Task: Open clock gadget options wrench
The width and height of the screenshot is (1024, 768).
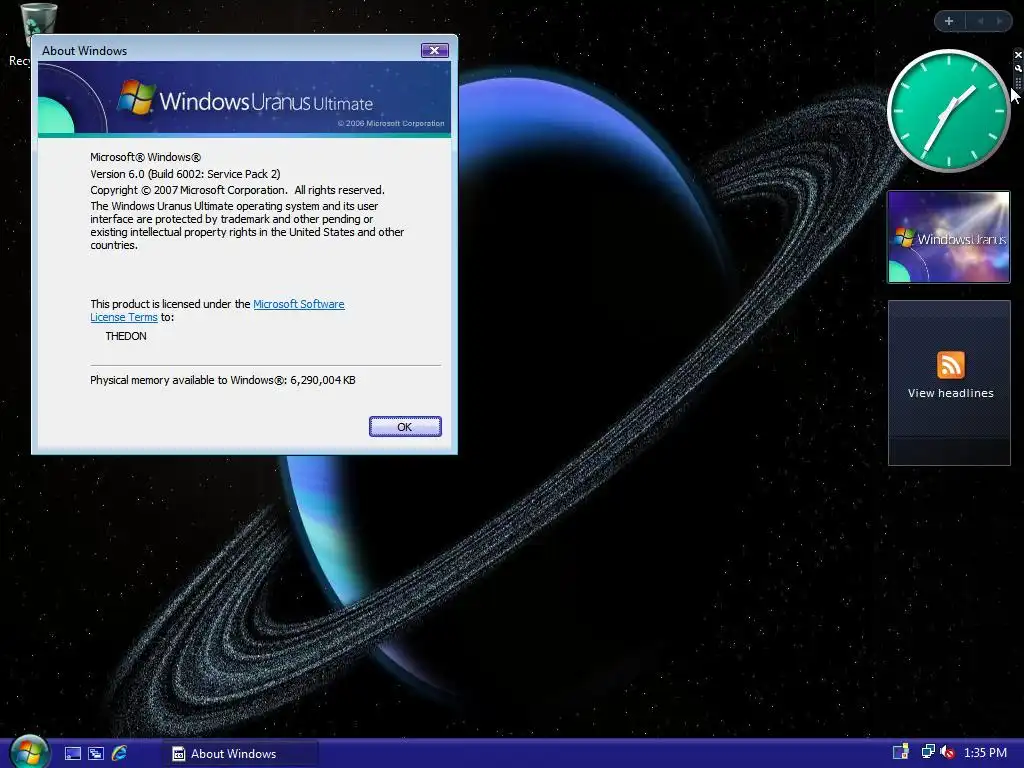Action: point(1017,68)
